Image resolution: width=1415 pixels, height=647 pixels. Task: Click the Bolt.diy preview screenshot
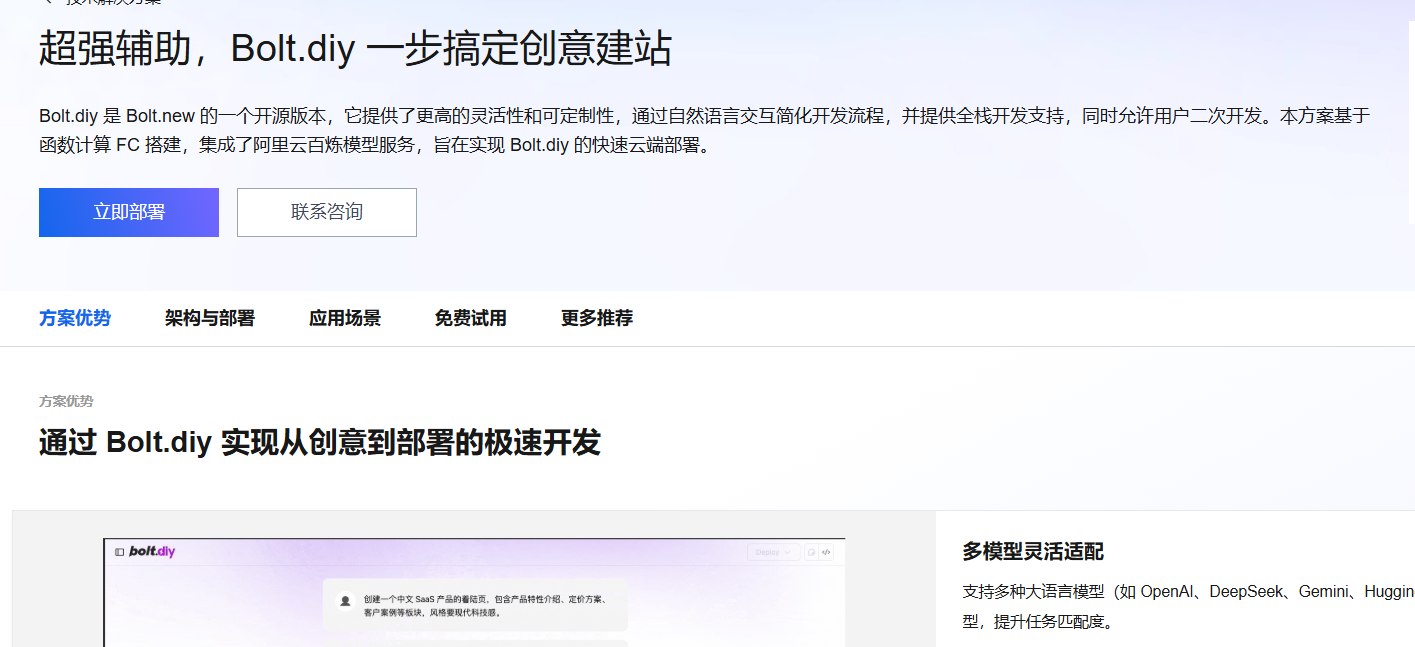click(474, 592)
